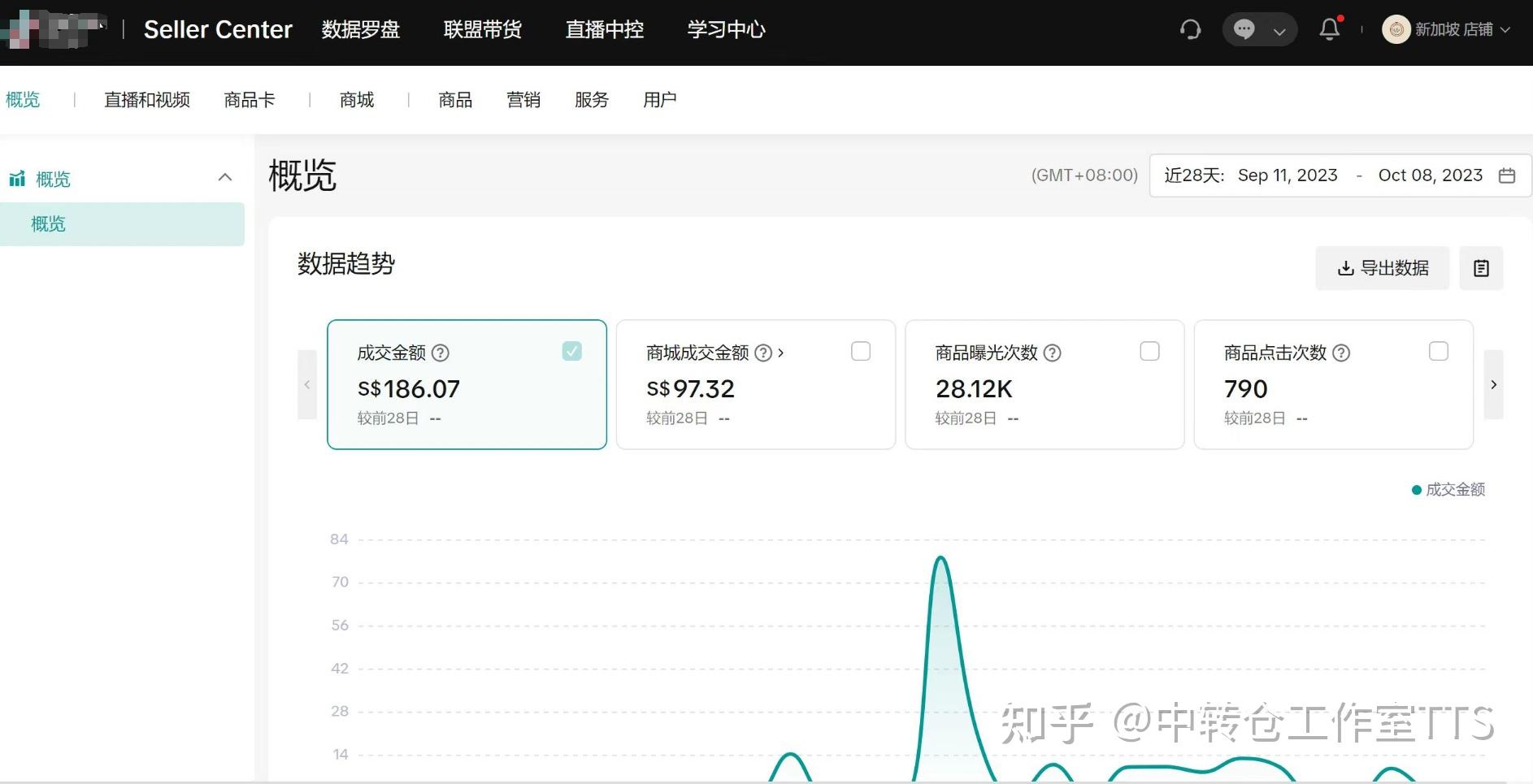
Task: Switch to the 商城 tab
Action: [357, 100]
